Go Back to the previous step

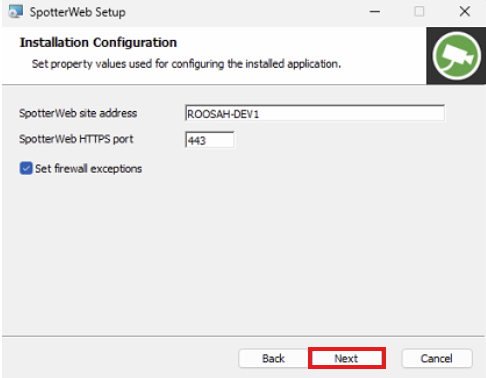coord(273,358)
